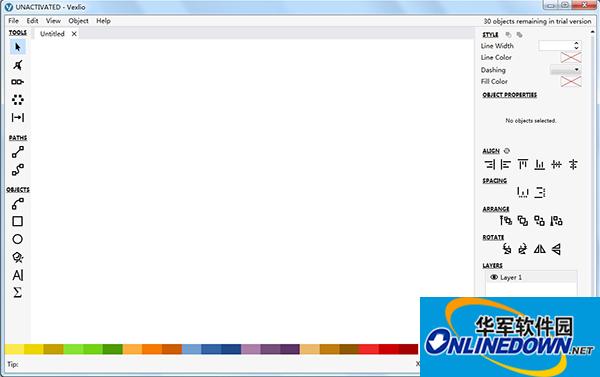Align objects to top edges
Image resolution: width=600 pixels, height=377 pixels.
(x=523, y=165)
